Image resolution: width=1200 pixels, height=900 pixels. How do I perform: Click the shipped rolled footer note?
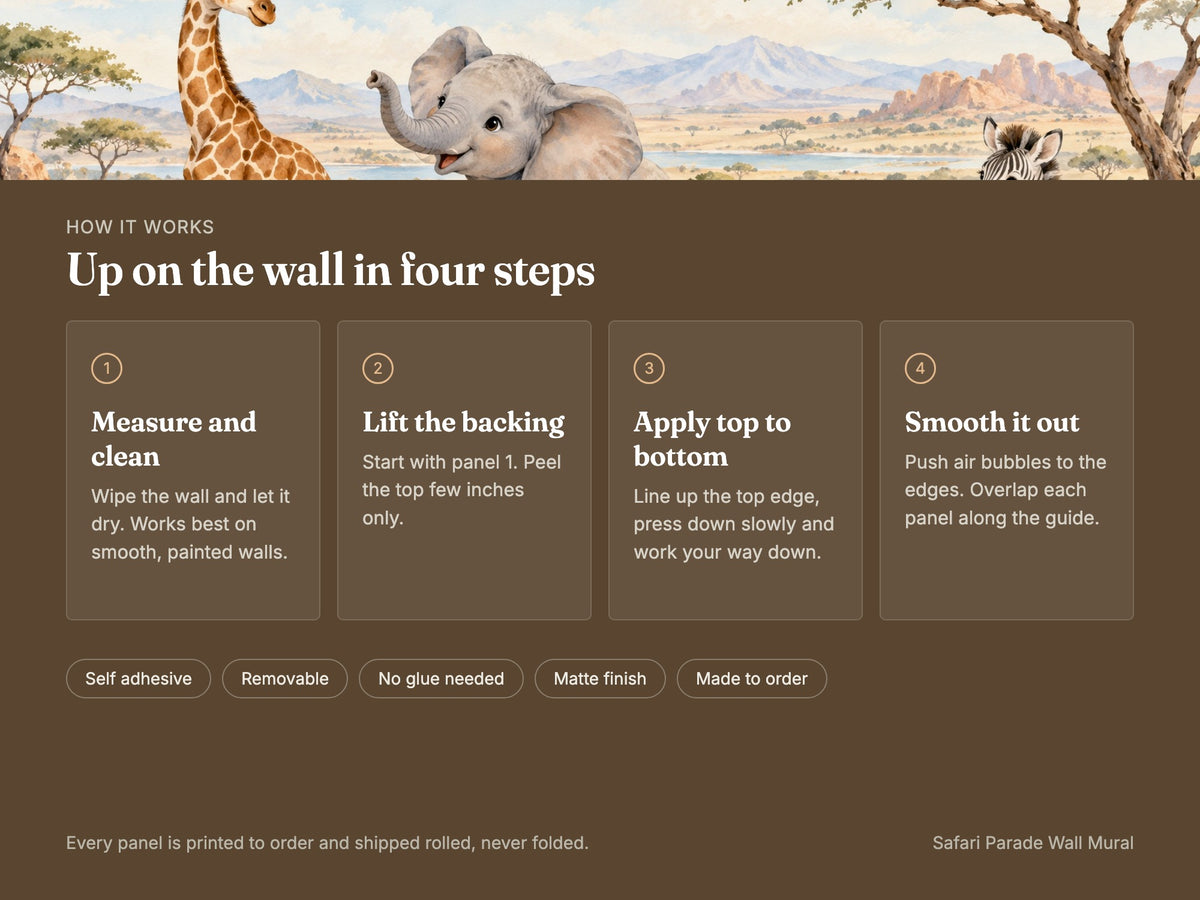(x=327, y=843)
